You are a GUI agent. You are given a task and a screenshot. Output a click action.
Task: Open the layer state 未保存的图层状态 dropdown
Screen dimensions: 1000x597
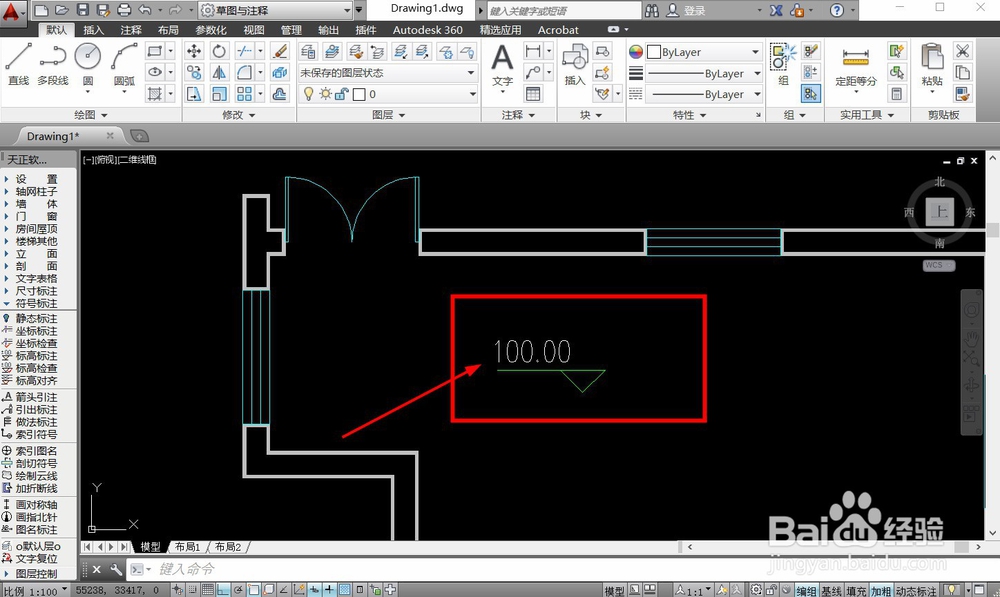pyautogui.click(x=388, y=73)
